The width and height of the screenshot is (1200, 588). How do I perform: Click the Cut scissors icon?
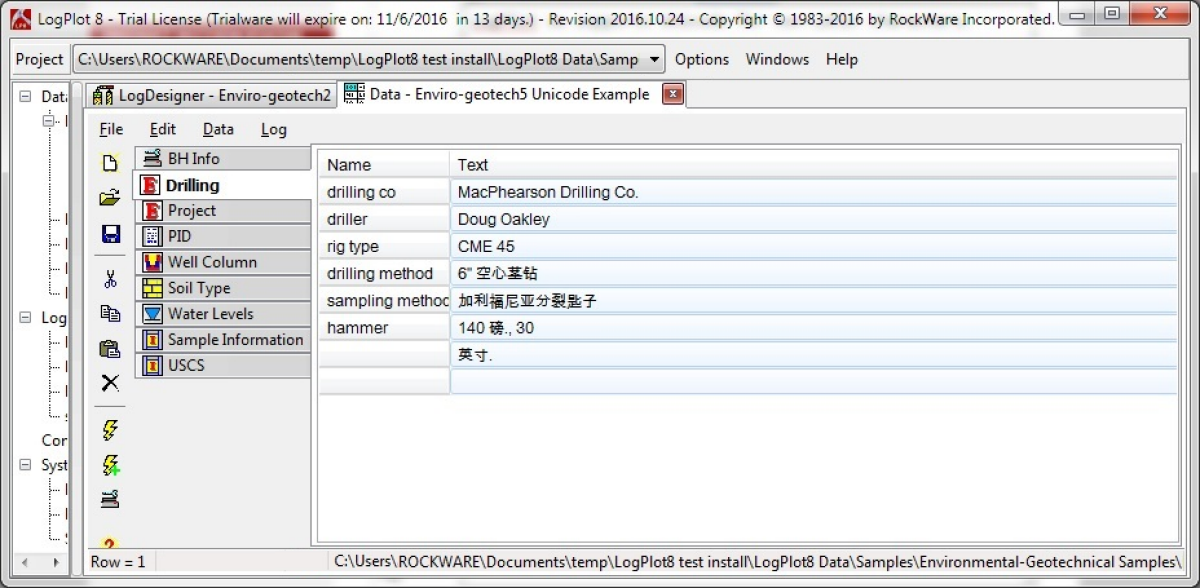[111, 280]
